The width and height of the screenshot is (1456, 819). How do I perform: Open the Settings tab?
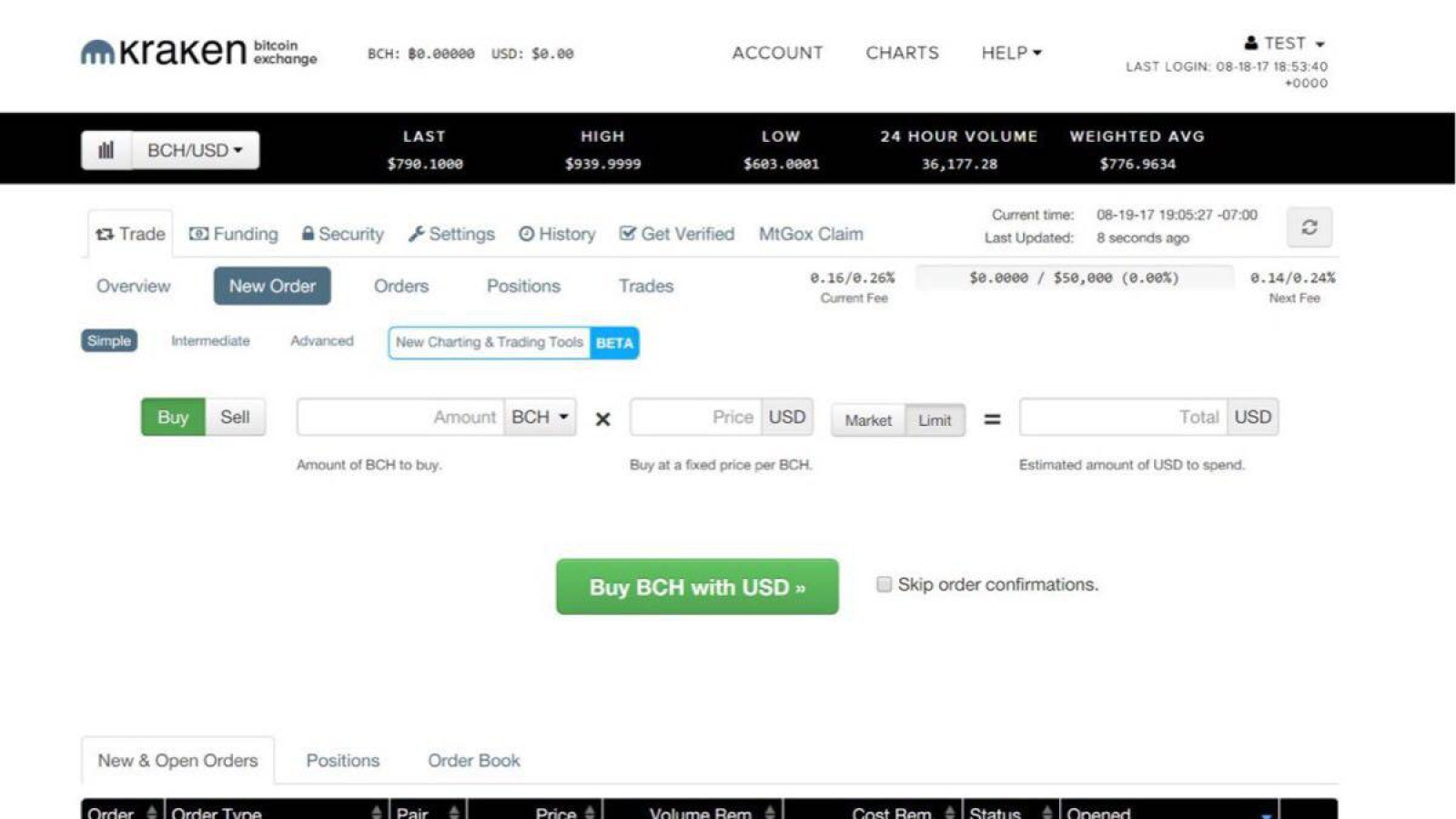[x=451, y=234]
